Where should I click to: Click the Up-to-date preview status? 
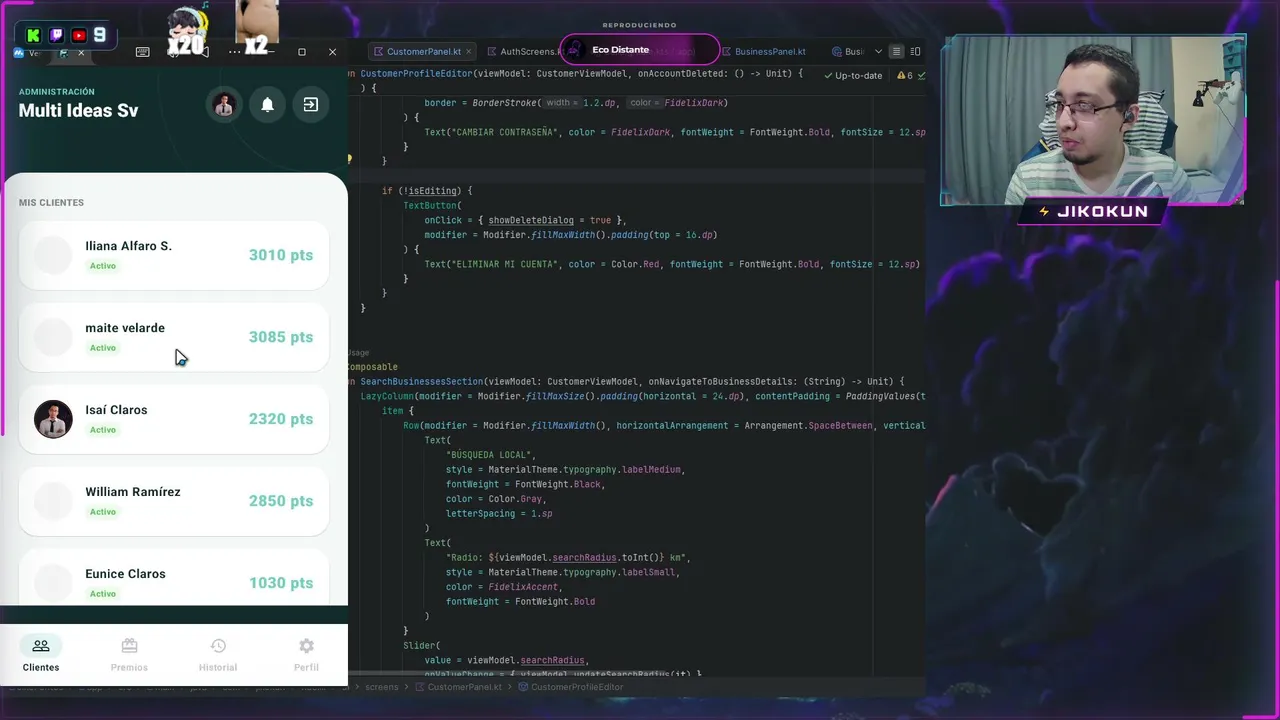pos(853,75)
